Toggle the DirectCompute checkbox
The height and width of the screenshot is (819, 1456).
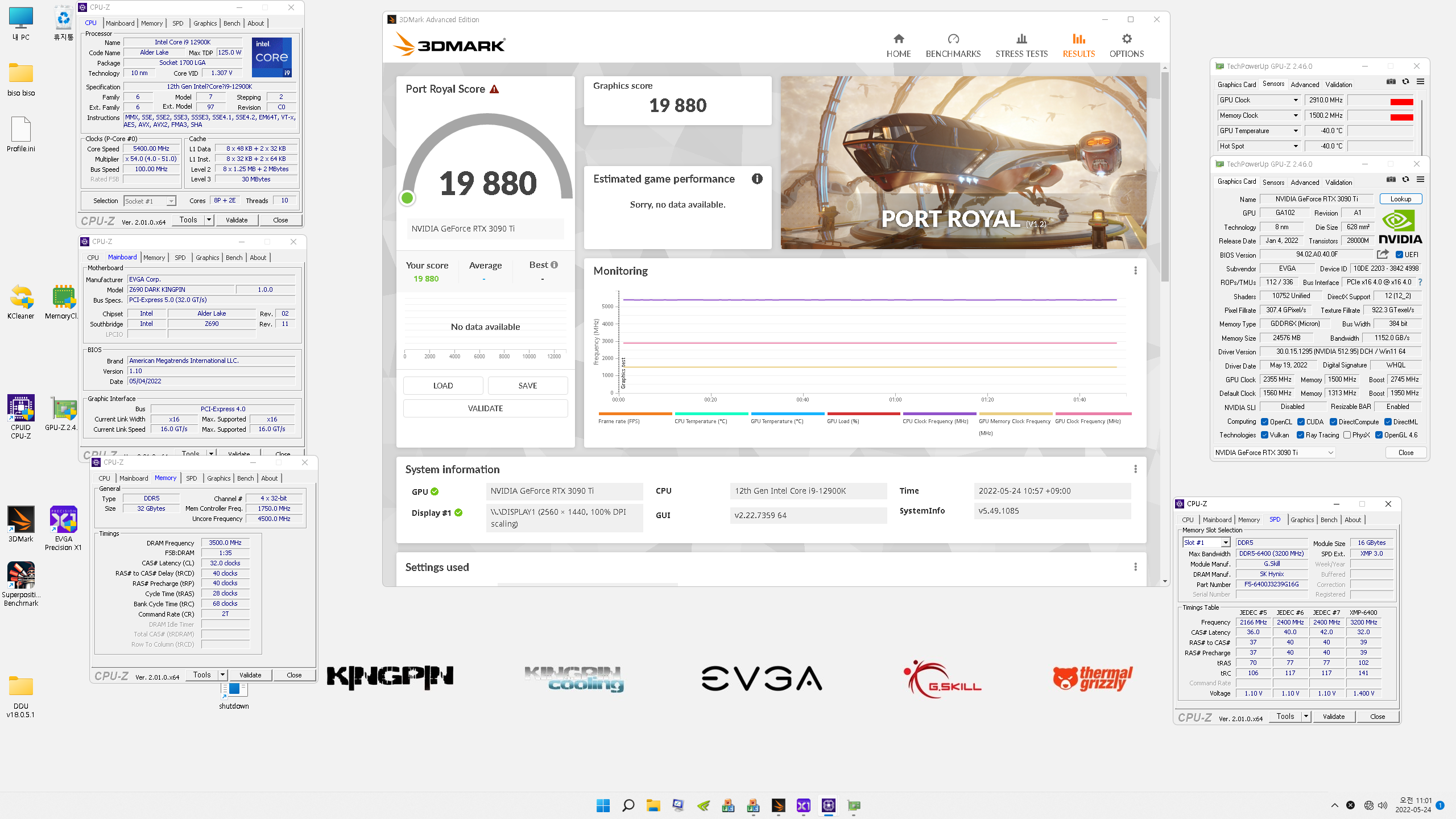point(1333,421)
